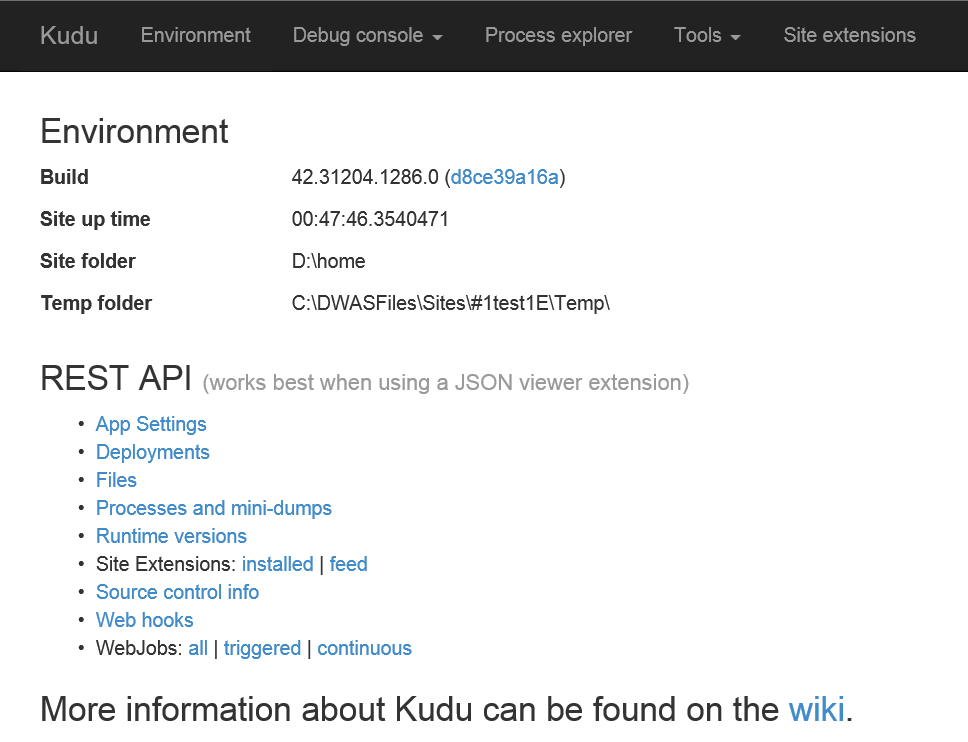Open Processes and mini-dumps link
This screenshot has height=742, width=968.
214,508
